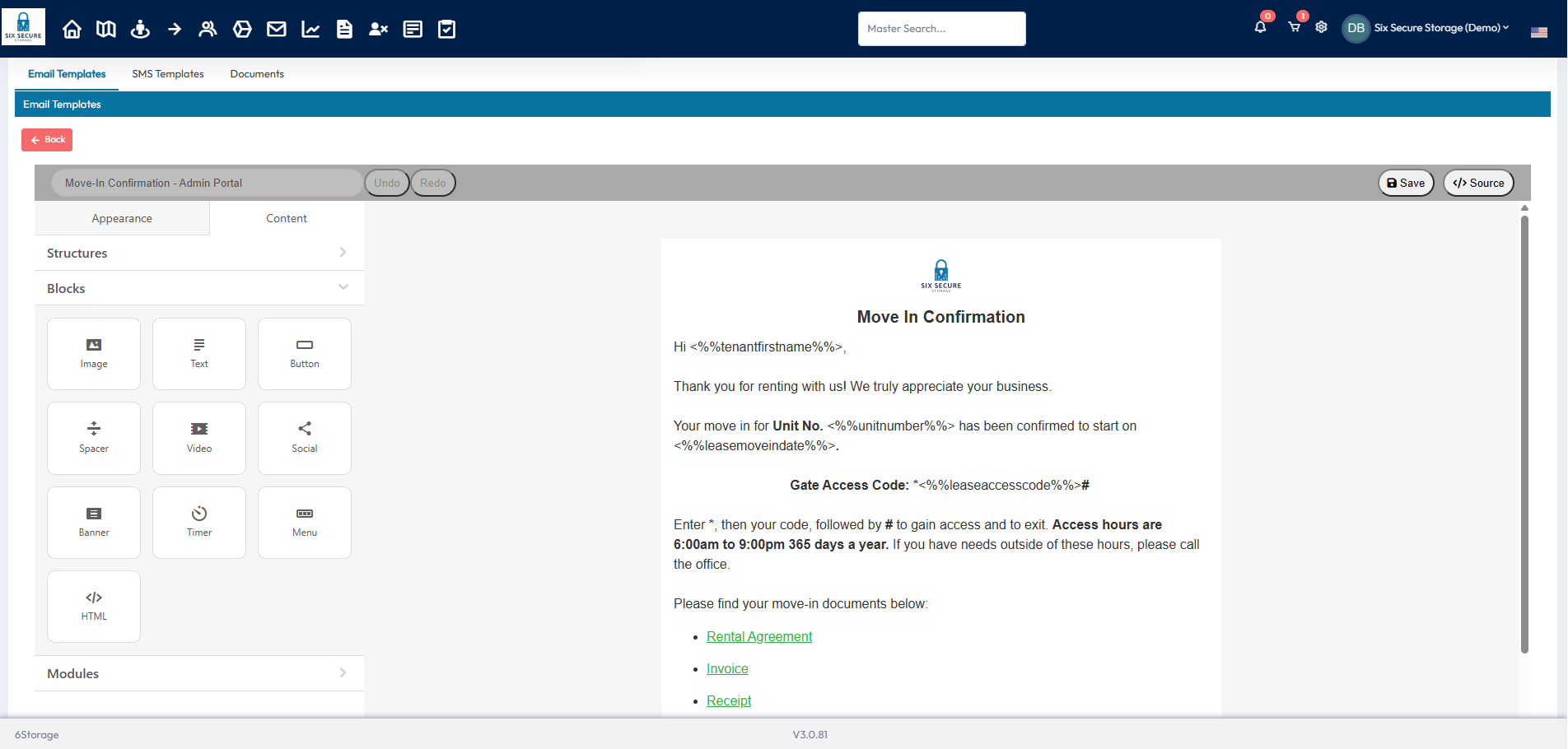Image resolution: width=1568 pixels, height=749 pixels.
Task: Open the envelope communications icon
Action: point(277,29)
